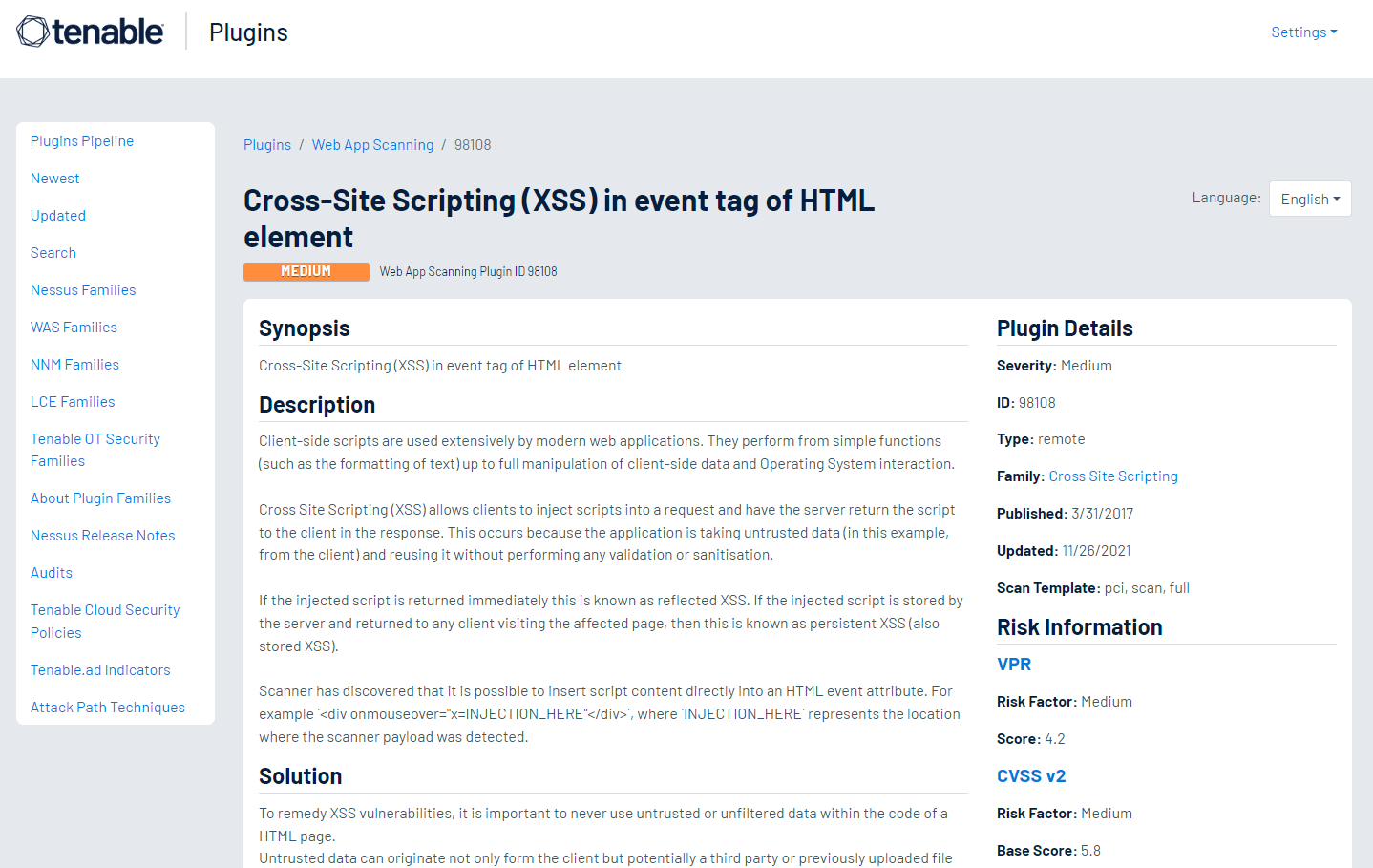Screen dimensions: 1373x868
Task: Click the MEDIUM severity badge
Action: 306,272
